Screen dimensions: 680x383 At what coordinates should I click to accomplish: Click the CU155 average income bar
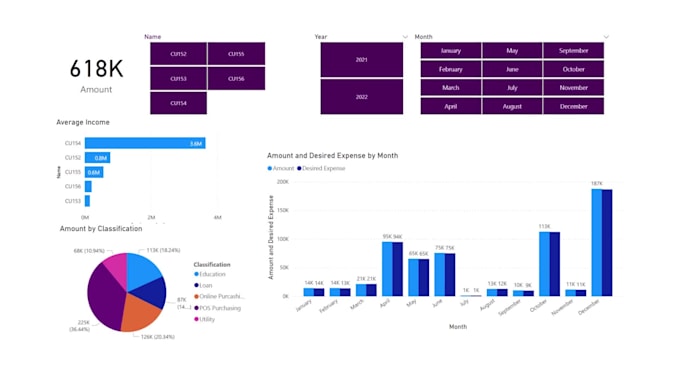point(94,172)
